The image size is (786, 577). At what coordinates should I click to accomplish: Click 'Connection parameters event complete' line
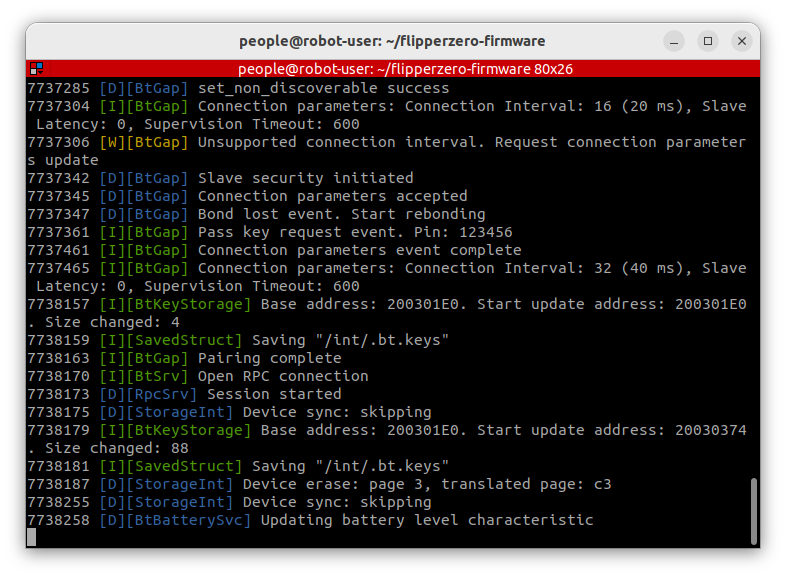(x=359, y=250)
